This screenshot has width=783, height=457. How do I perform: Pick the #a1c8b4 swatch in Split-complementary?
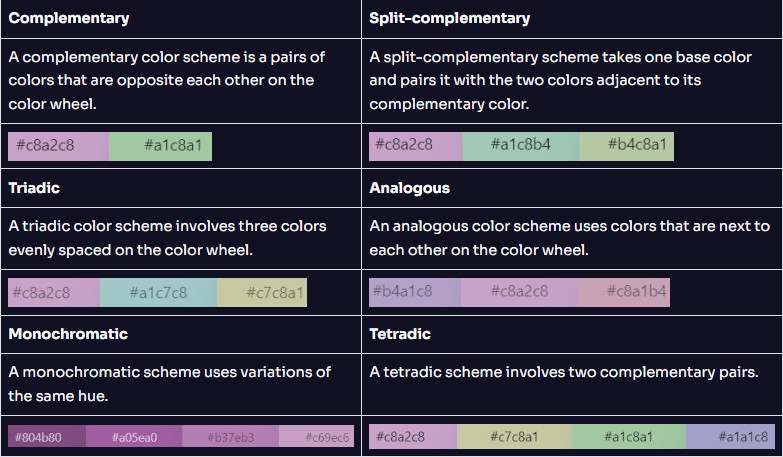click(521, 146)
